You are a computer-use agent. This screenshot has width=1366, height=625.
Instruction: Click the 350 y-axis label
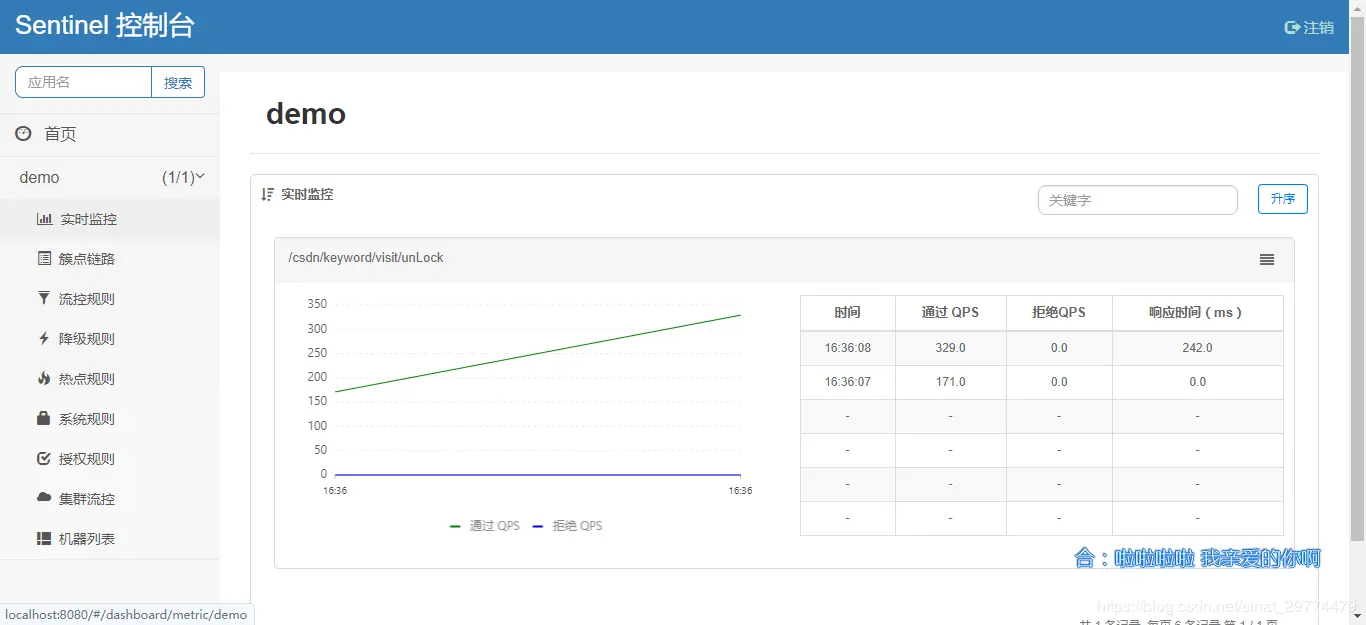click(317, 304)
